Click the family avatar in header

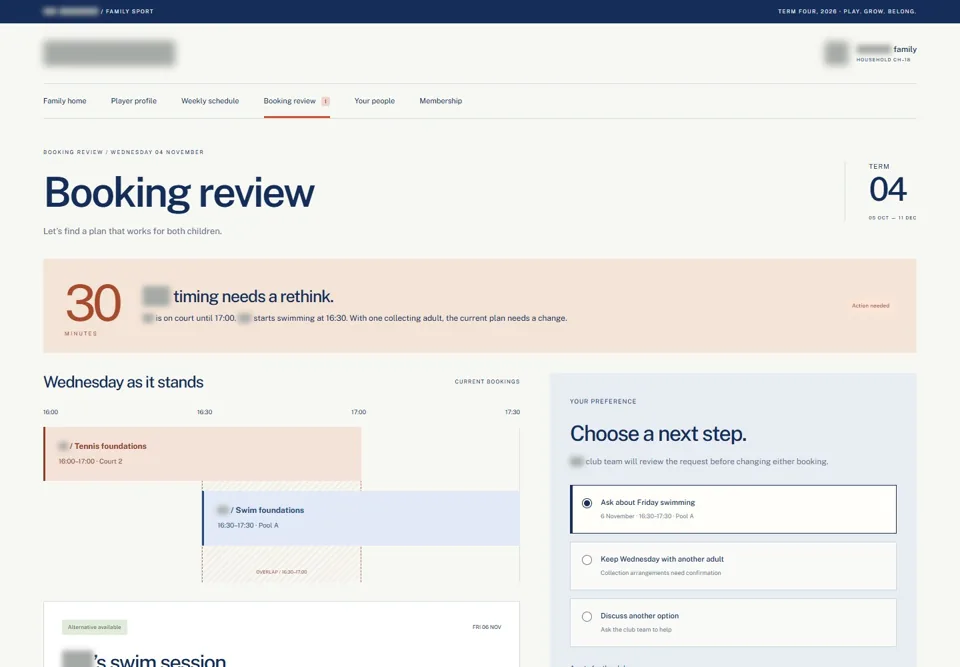[836, 53]
